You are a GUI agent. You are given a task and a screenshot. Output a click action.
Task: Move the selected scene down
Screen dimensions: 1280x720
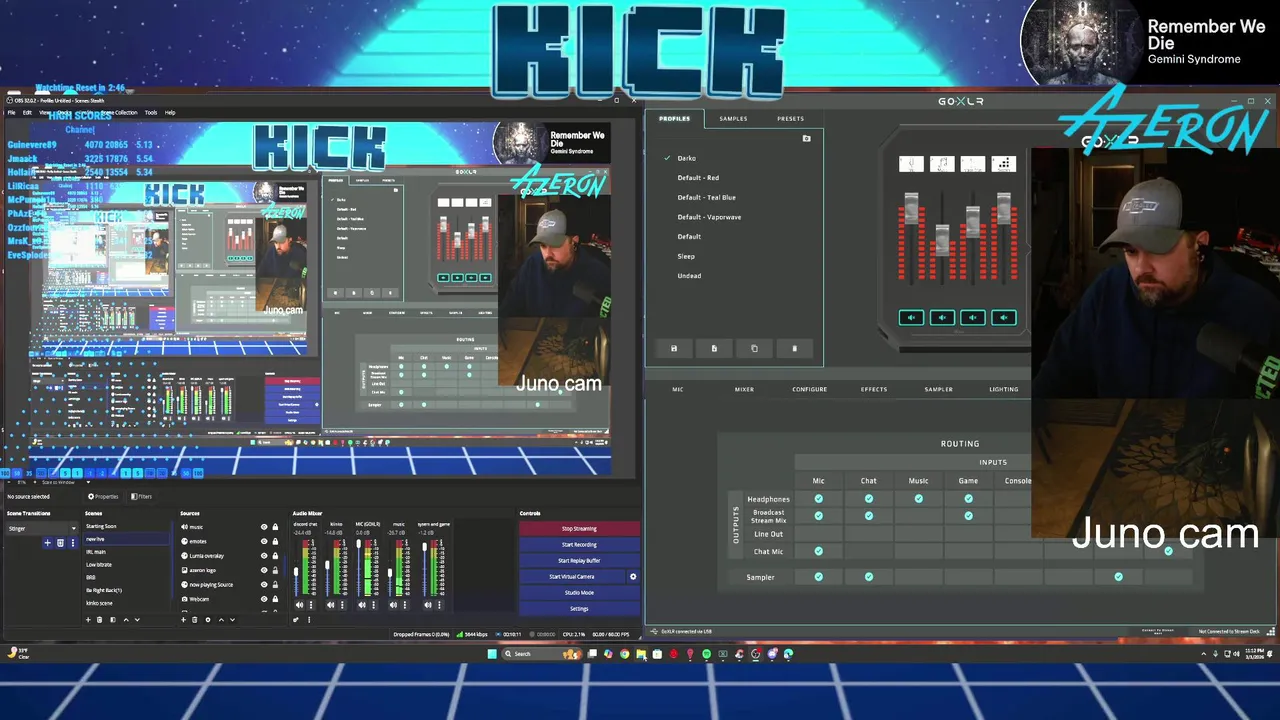[137, 620]
